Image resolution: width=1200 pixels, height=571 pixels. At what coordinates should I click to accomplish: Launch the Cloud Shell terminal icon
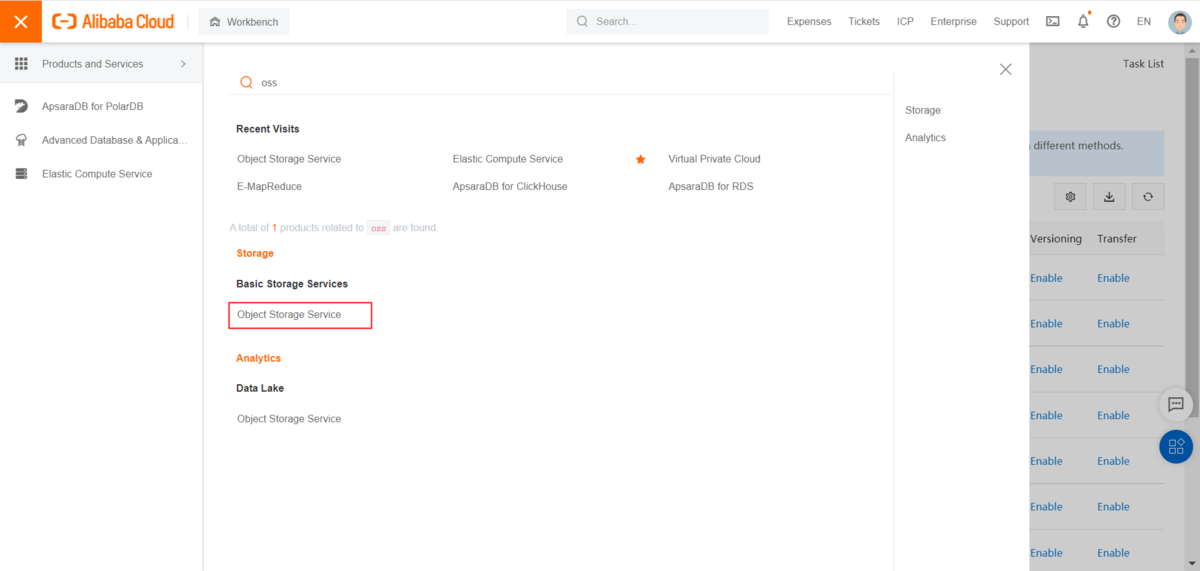pos(1053,21)
